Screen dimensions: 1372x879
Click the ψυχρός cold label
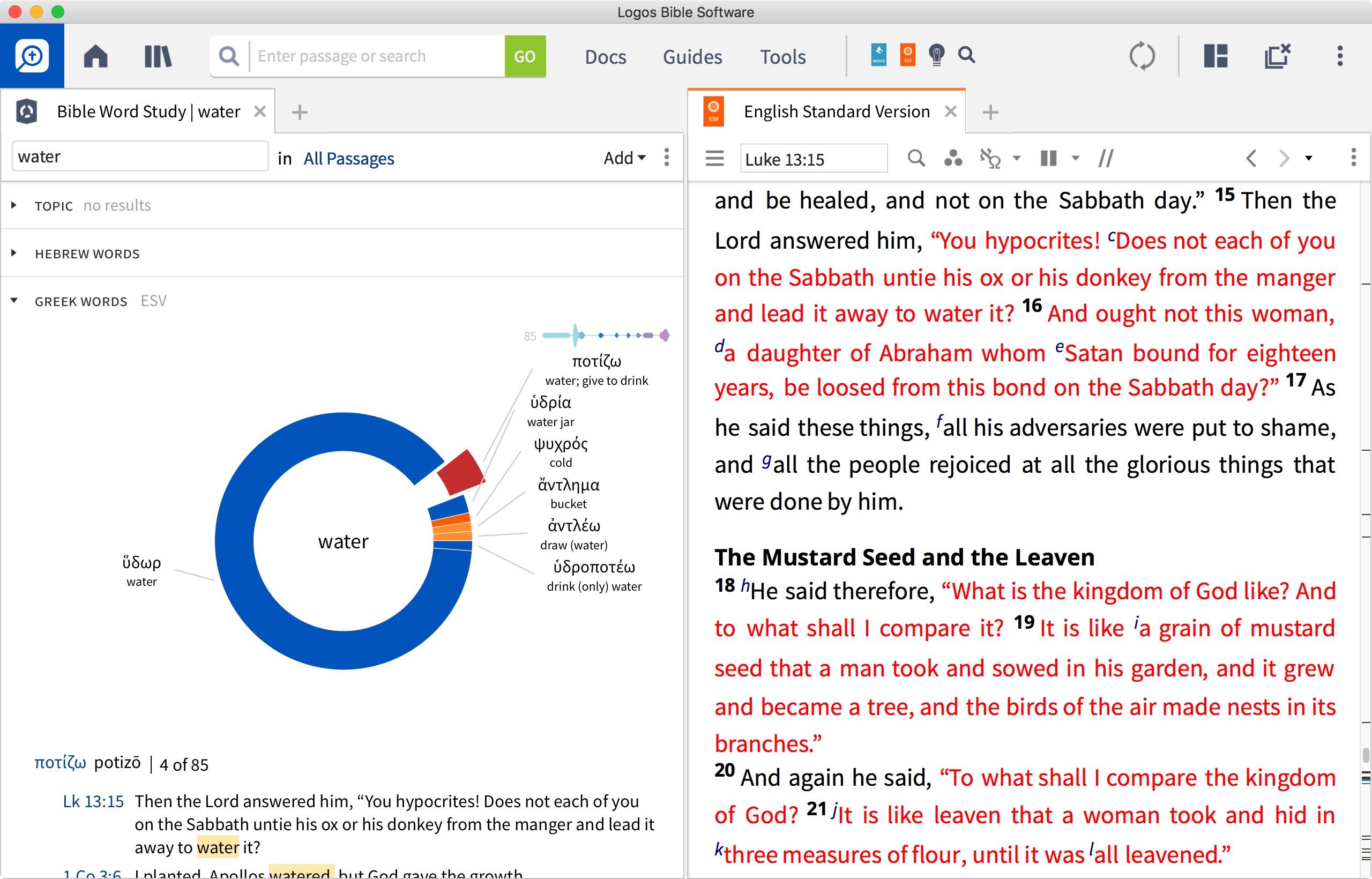click(x=561, y=452)
